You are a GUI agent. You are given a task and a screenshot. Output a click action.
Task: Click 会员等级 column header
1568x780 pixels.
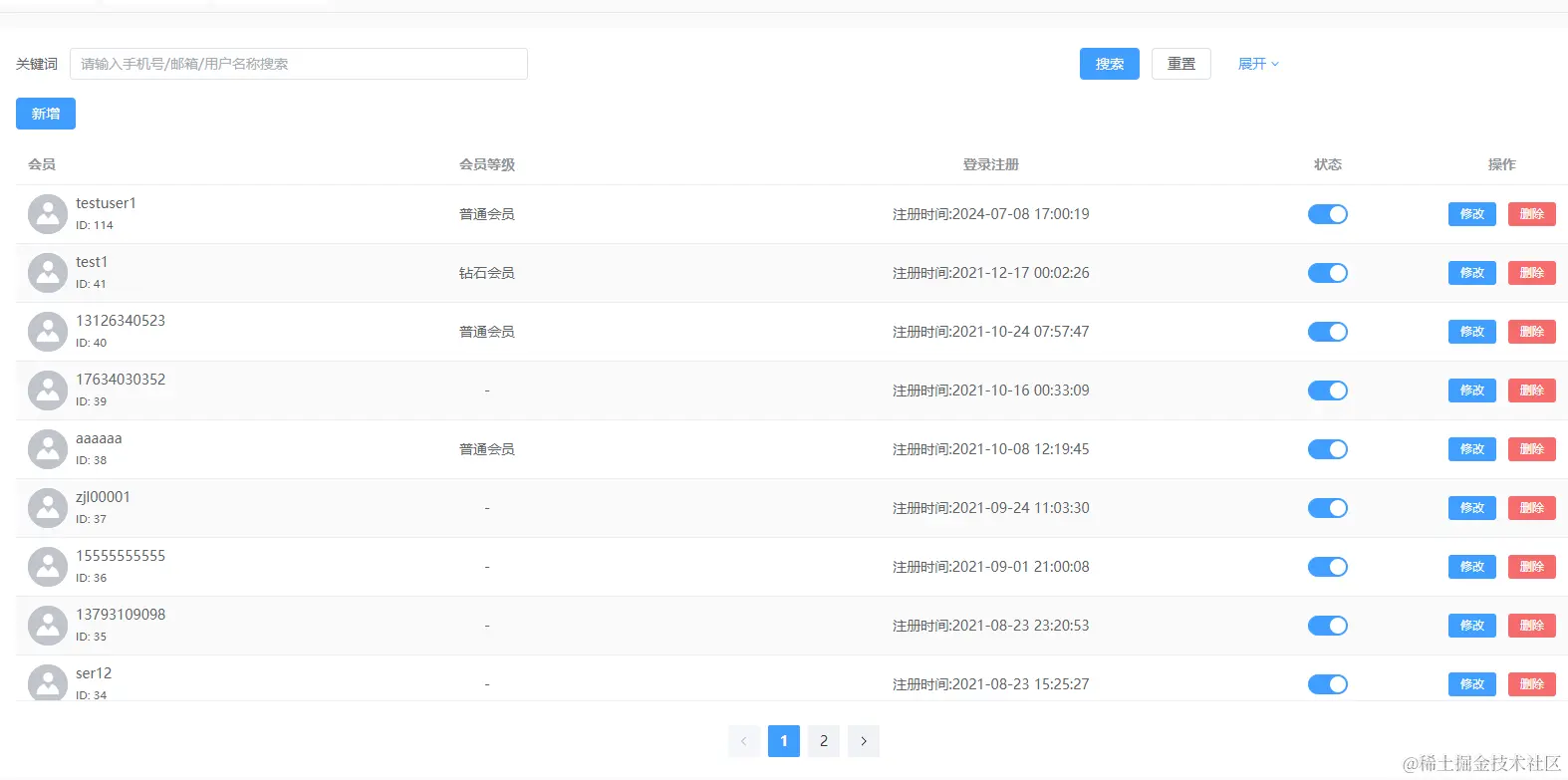[x=487, y=164]
